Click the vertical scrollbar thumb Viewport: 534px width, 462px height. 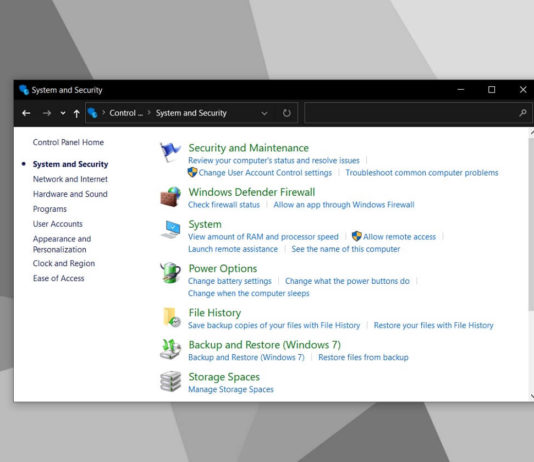pyautogui.click(x=531, y=224)
